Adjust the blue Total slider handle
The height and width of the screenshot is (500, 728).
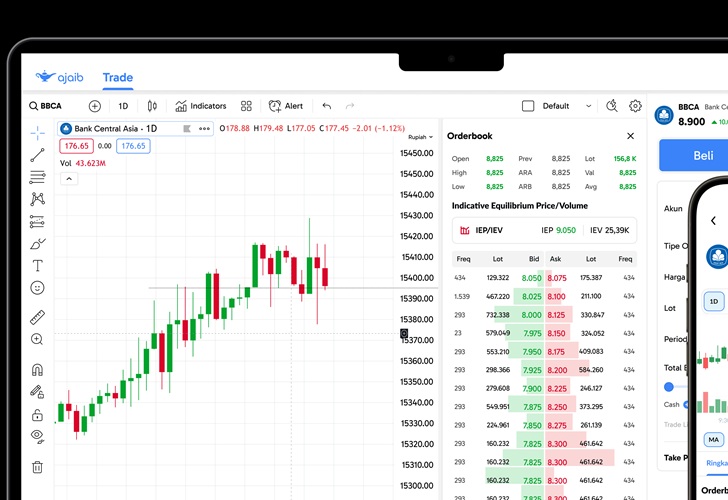point(669,387)
